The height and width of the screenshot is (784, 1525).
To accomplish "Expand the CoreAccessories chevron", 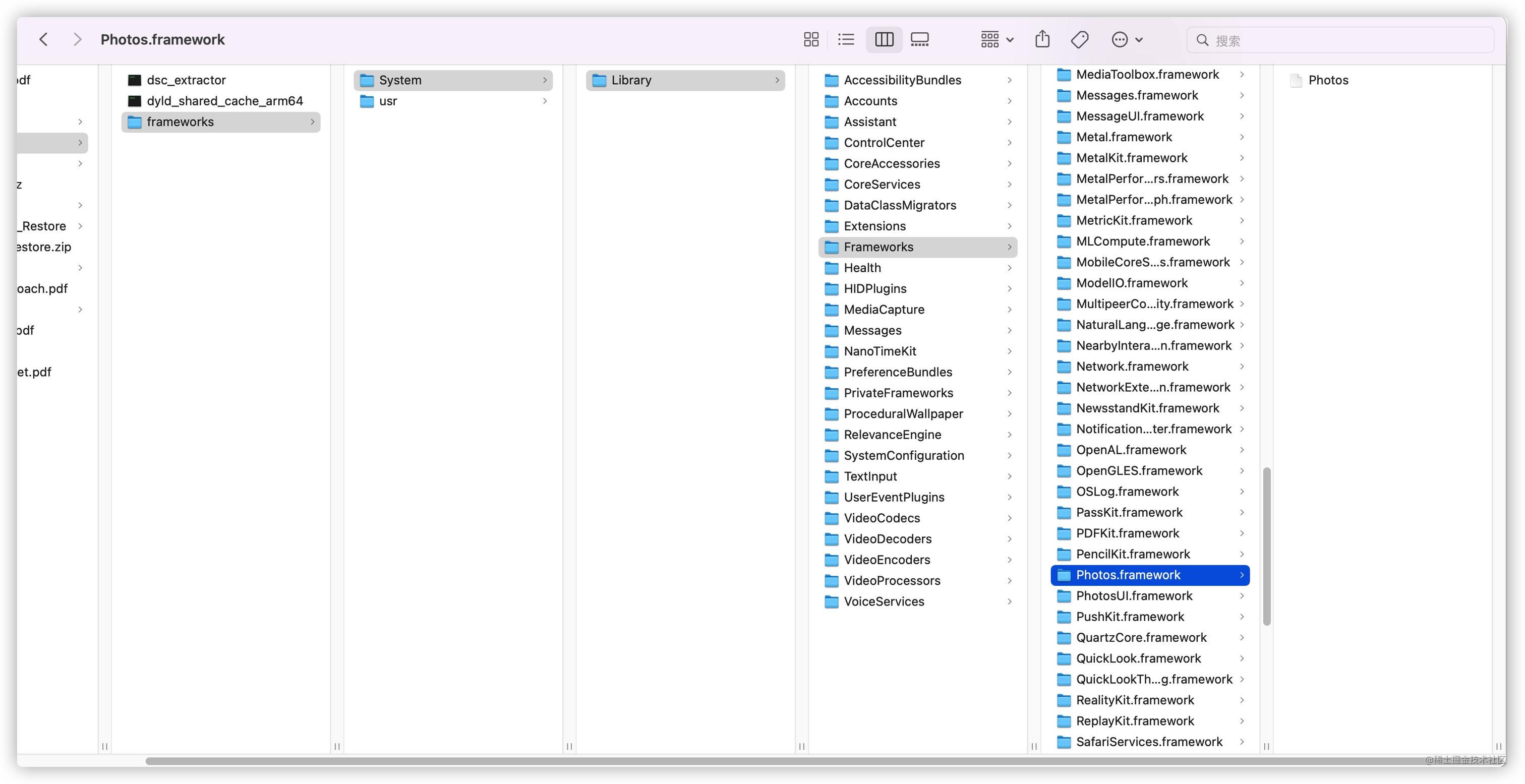I will tap(1010, 163).
